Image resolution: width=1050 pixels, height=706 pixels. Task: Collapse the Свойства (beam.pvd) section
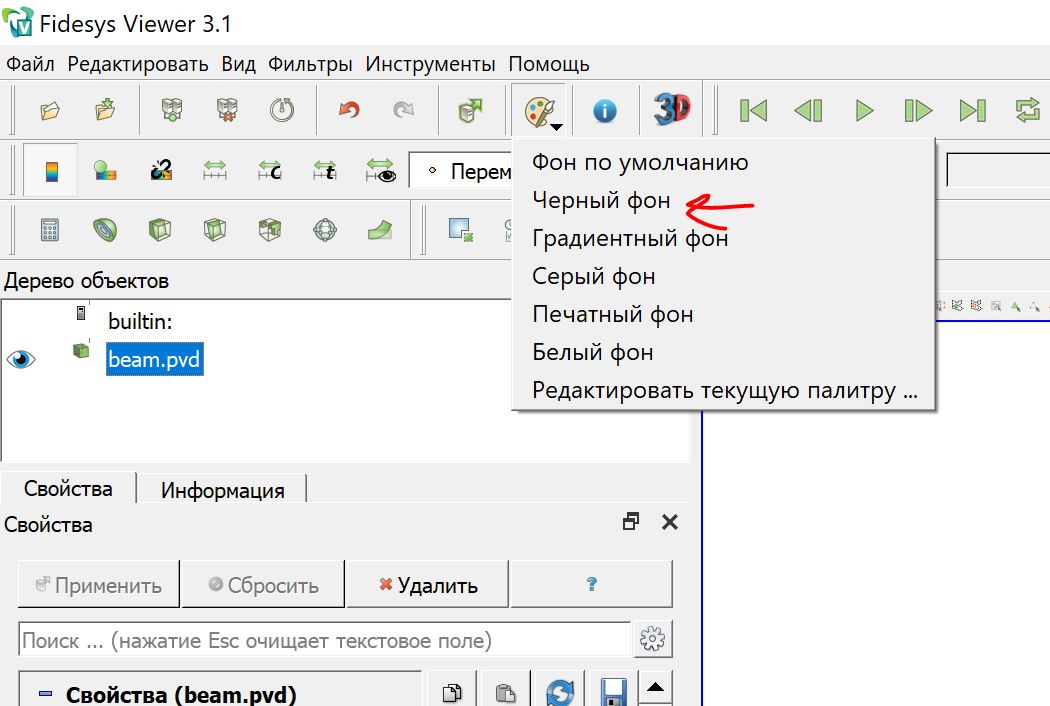click(45, 694)
